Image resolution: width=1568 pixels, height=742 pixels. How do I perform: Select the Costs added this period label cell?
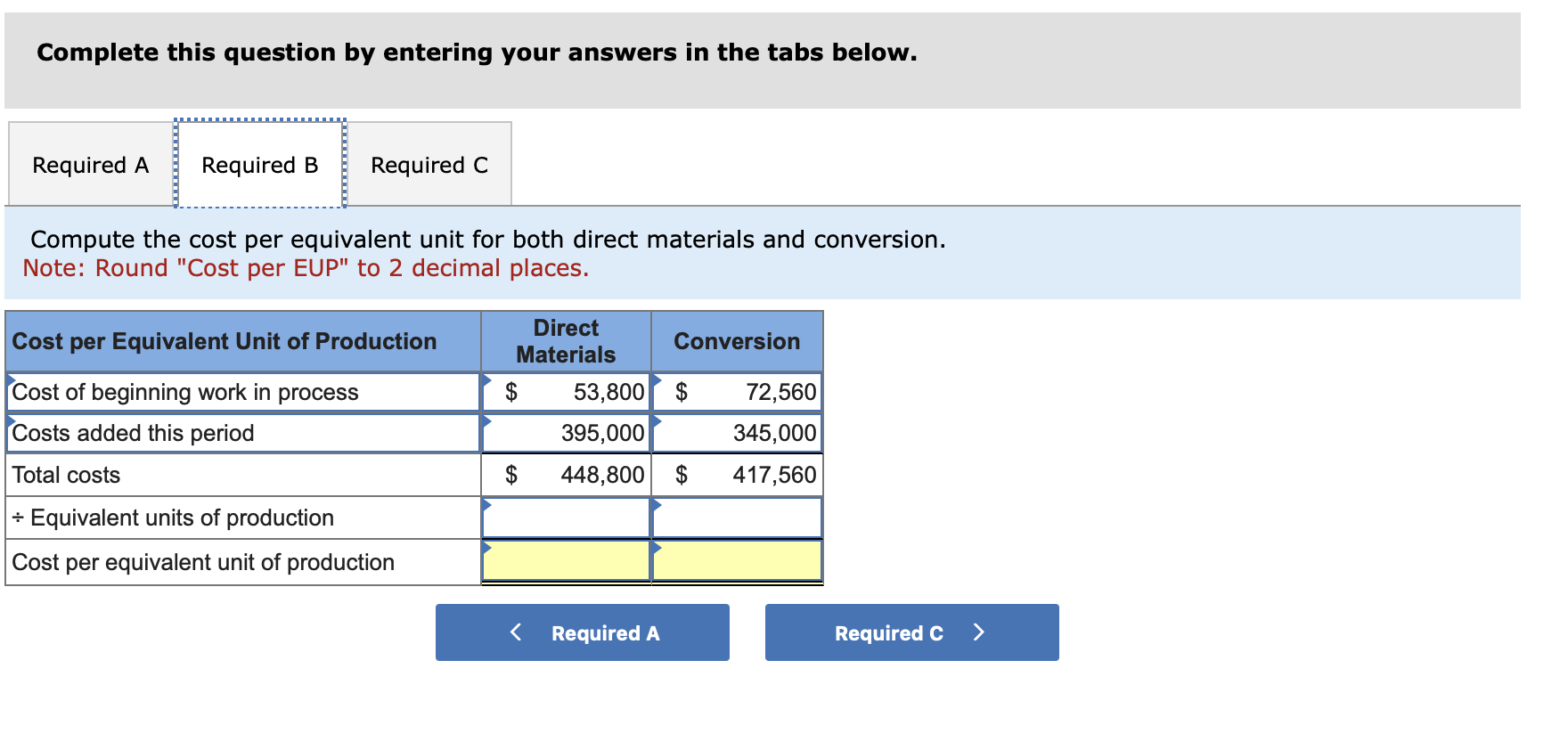[x=243, y=433]
